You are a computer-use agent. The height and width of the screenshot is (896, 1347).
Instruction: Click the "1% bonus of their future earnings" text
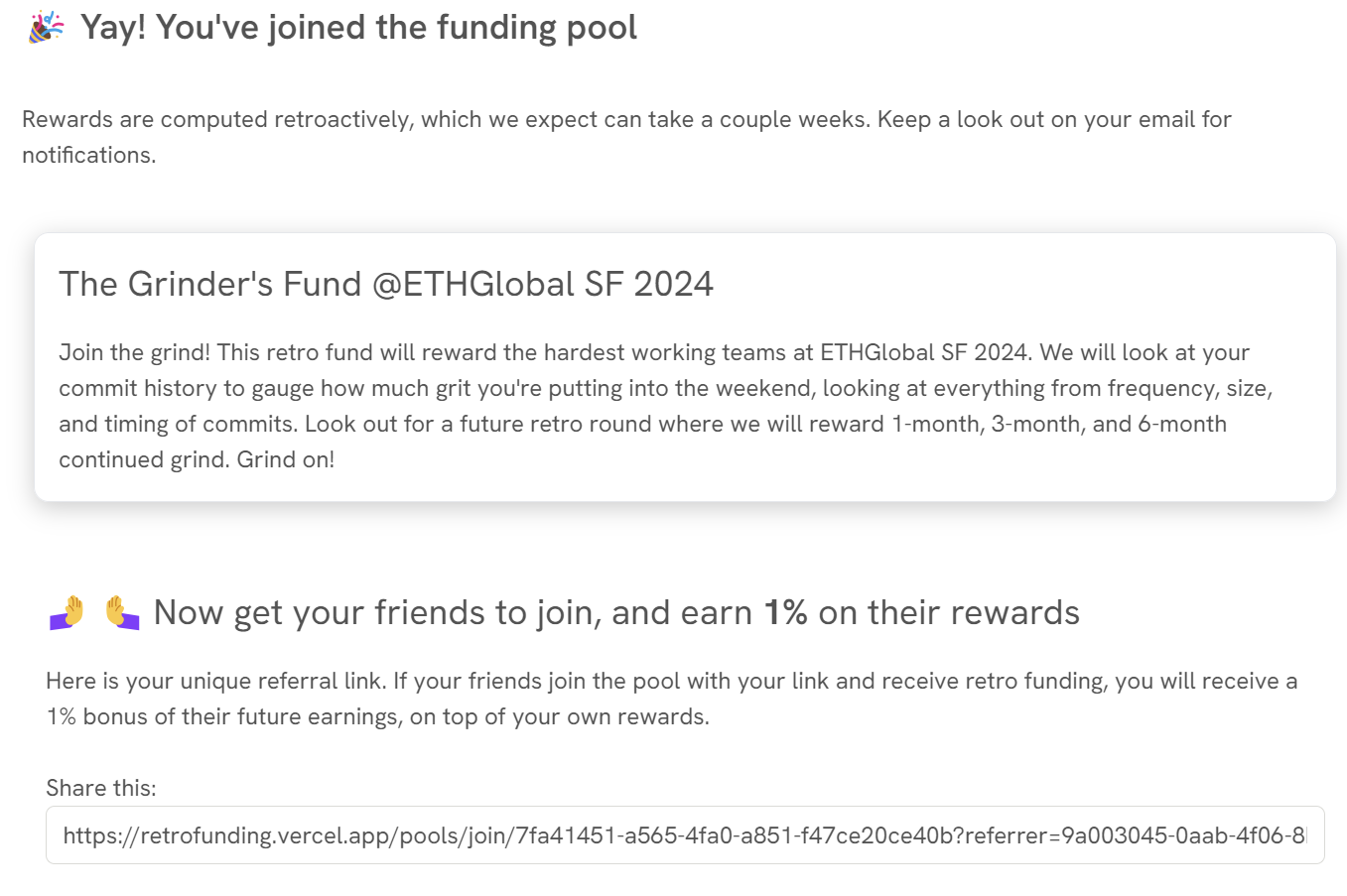222,716
